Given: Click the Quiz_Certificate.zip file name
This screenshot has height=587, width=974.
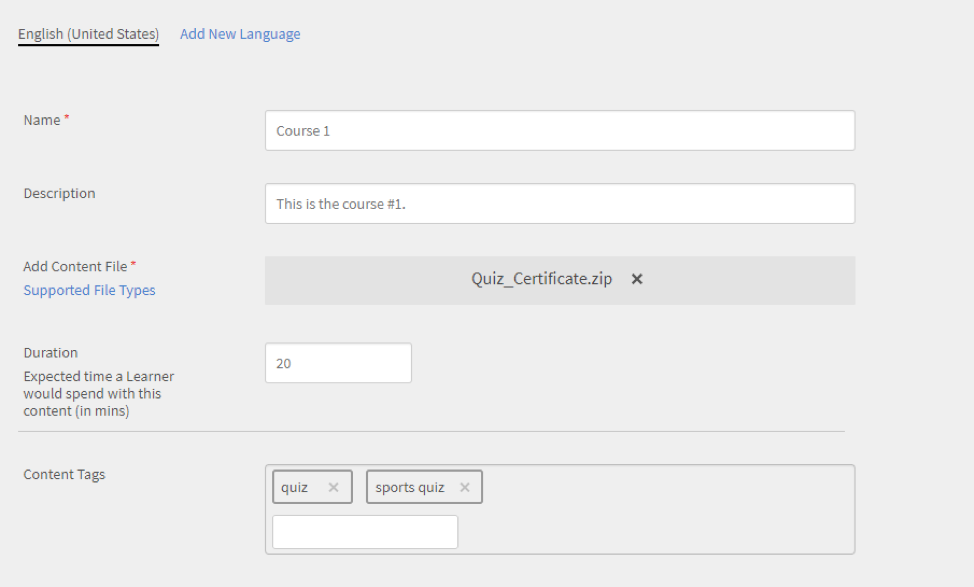Looking at the screenshot, I should pyautogui.click(x=541, y=279).
